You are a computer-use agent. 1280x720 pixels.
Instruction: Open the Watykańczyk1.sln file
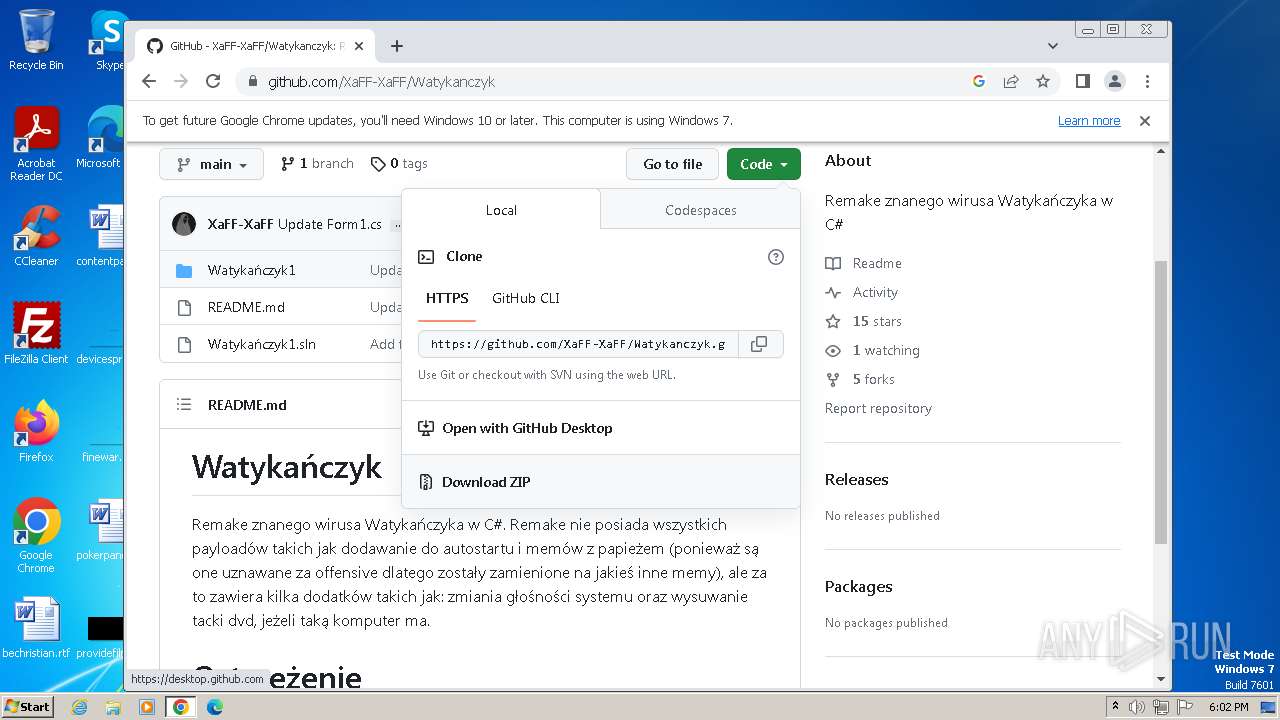[262, 344]
